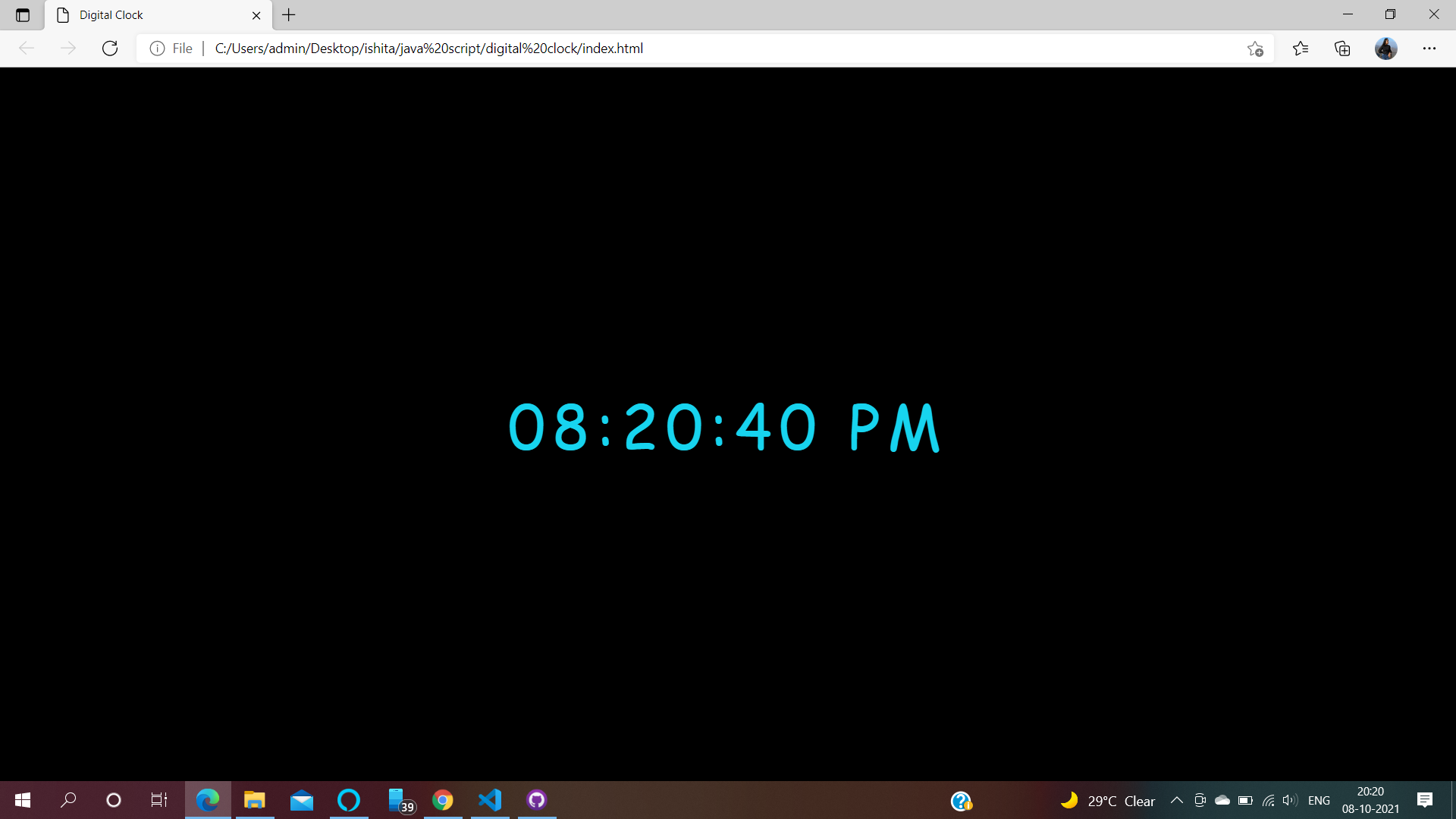Toggle Task View on the taskbar
This screenshot has height=819, width=1456.
point(158,800)
